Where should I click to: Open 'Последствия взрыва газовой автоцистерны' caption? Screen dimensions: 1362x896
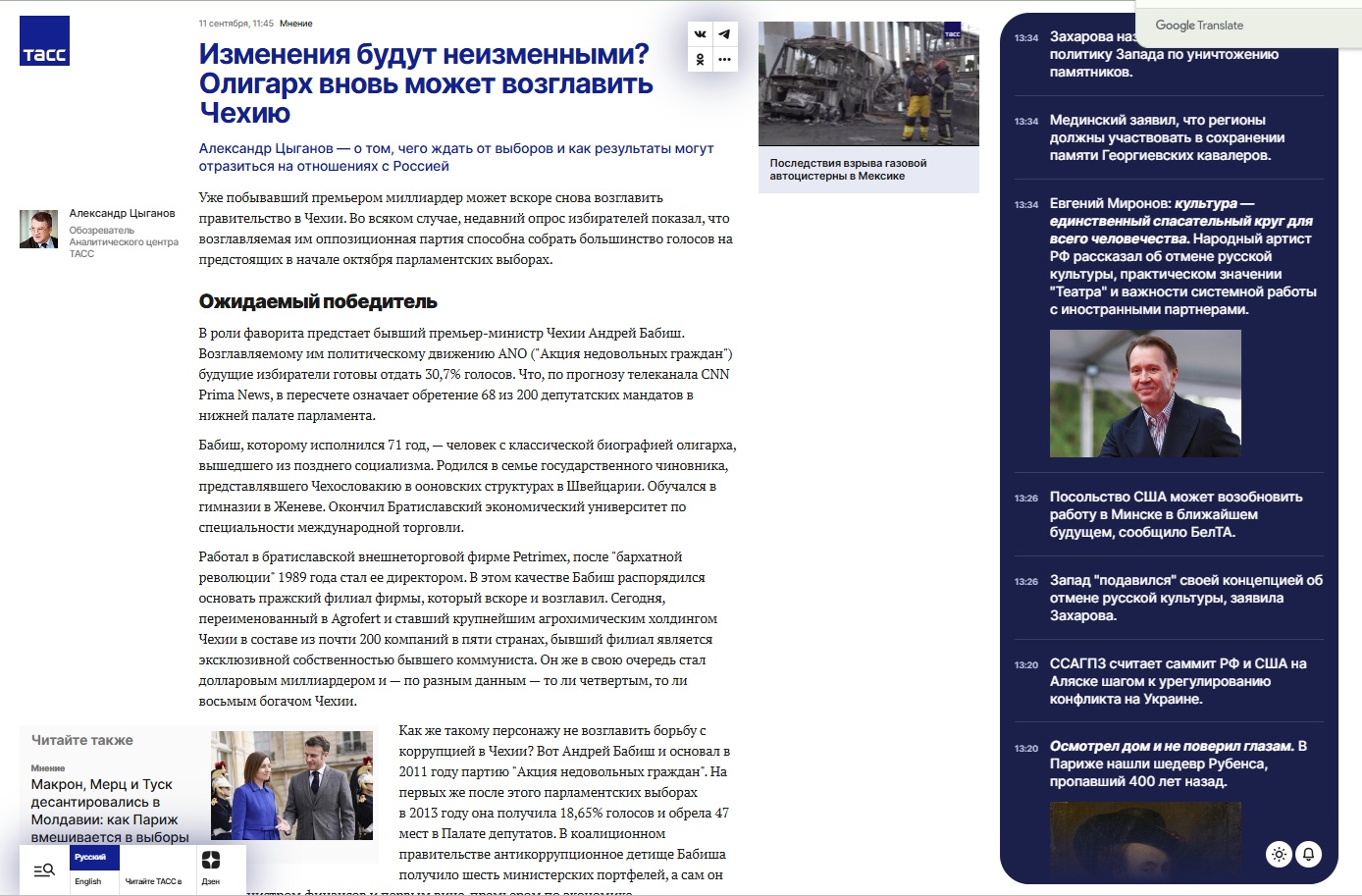point(848,170)
